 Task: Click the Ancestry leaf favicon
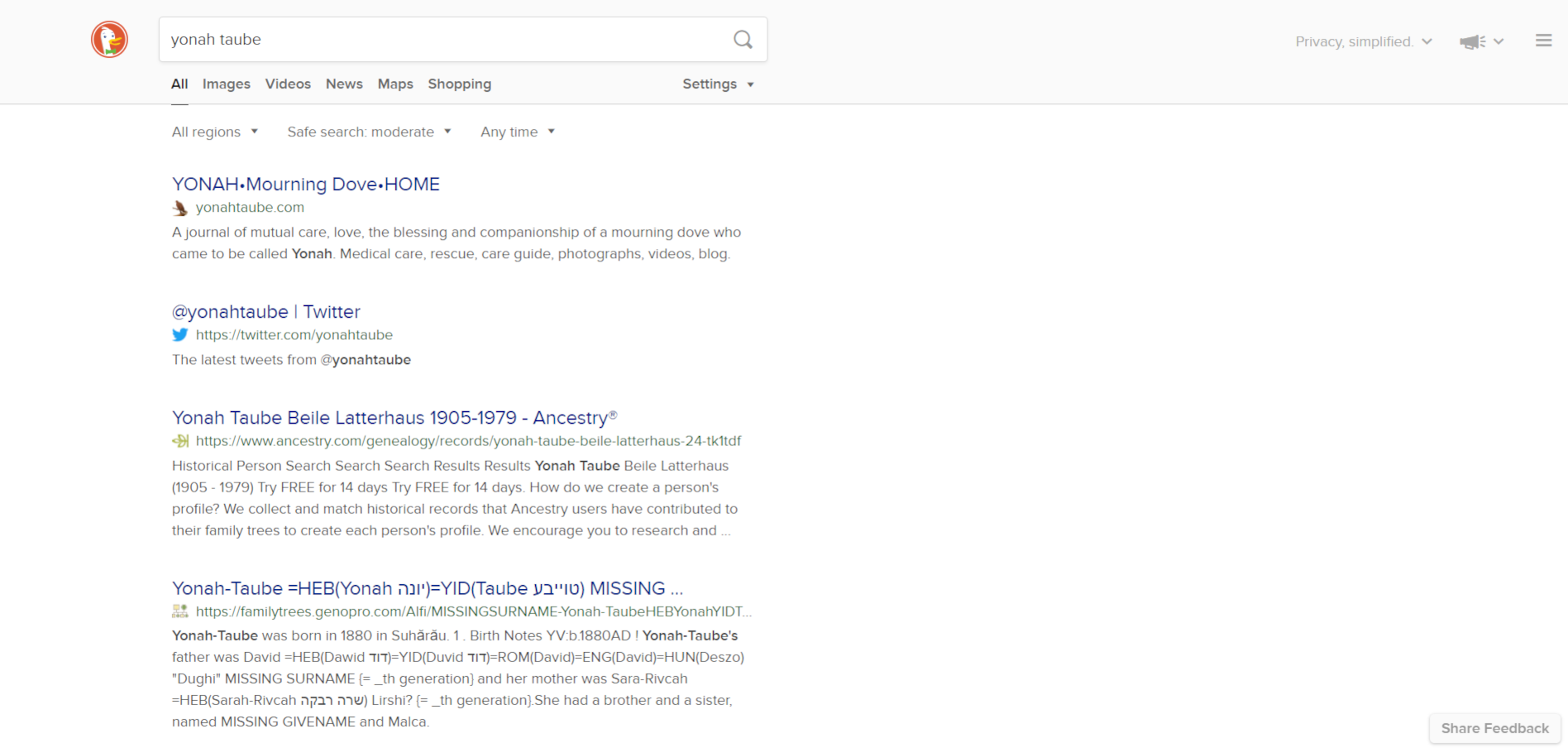point(179,441)
